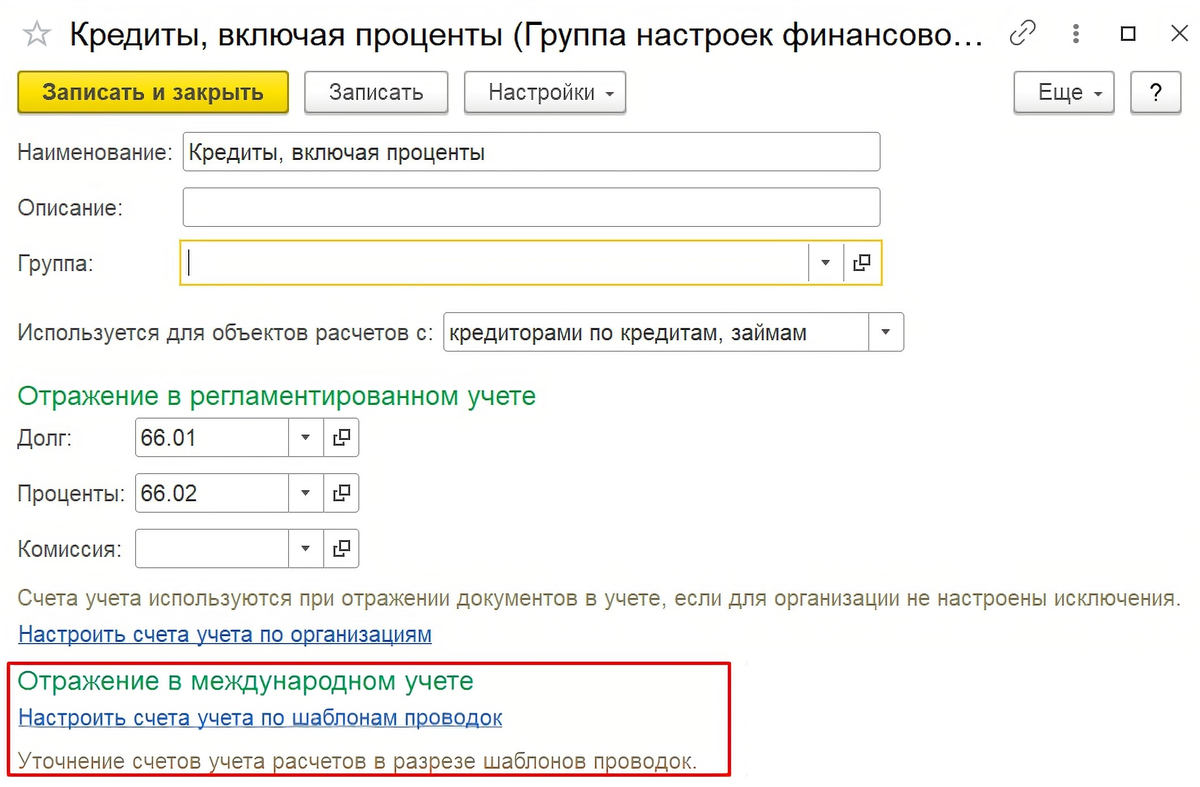1200x787 pixels.
Task: Add form to favorites via star icon
Action: tap(36, 33)
